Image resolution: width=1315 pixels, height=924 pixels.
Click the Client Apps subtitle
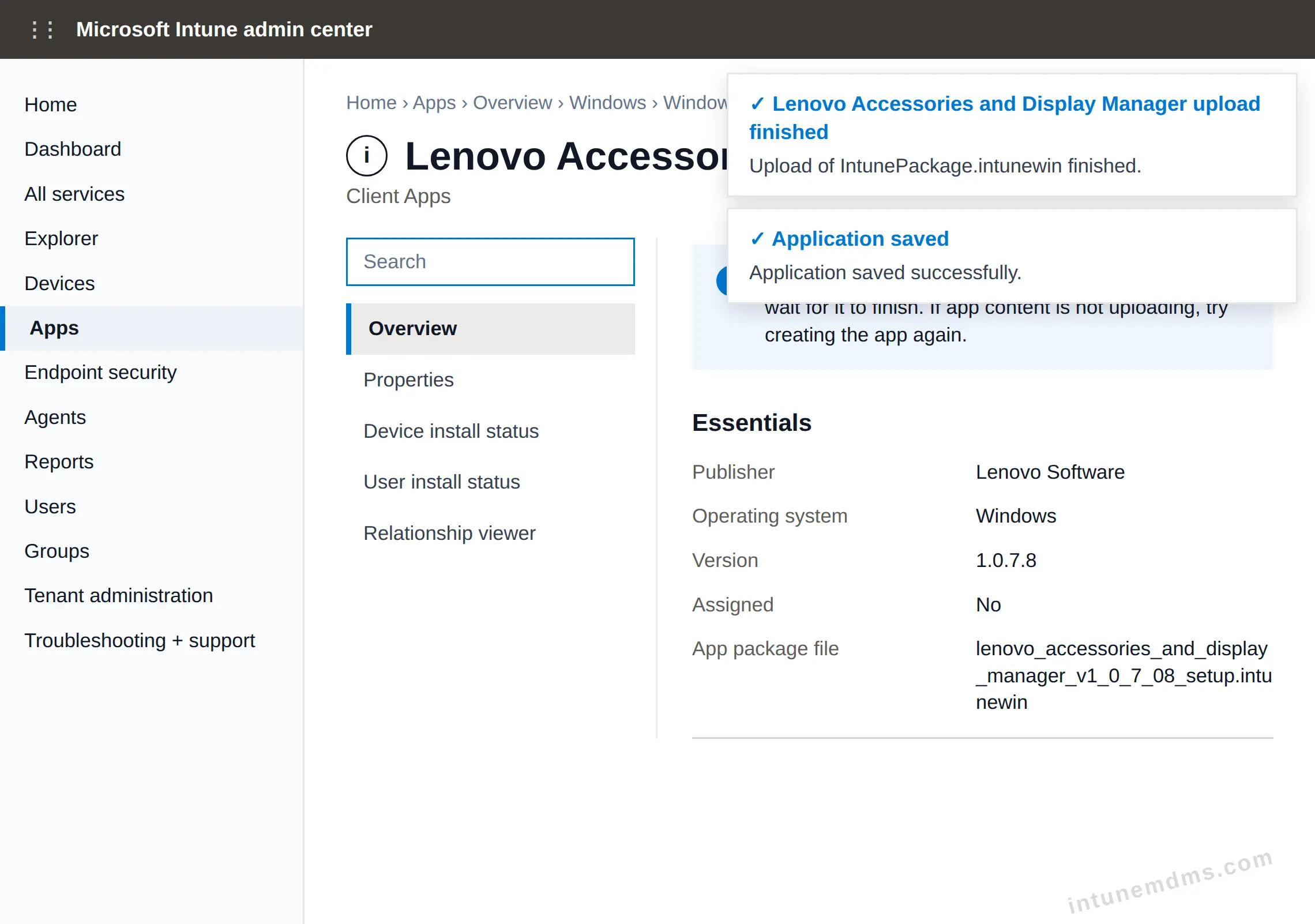399,196
